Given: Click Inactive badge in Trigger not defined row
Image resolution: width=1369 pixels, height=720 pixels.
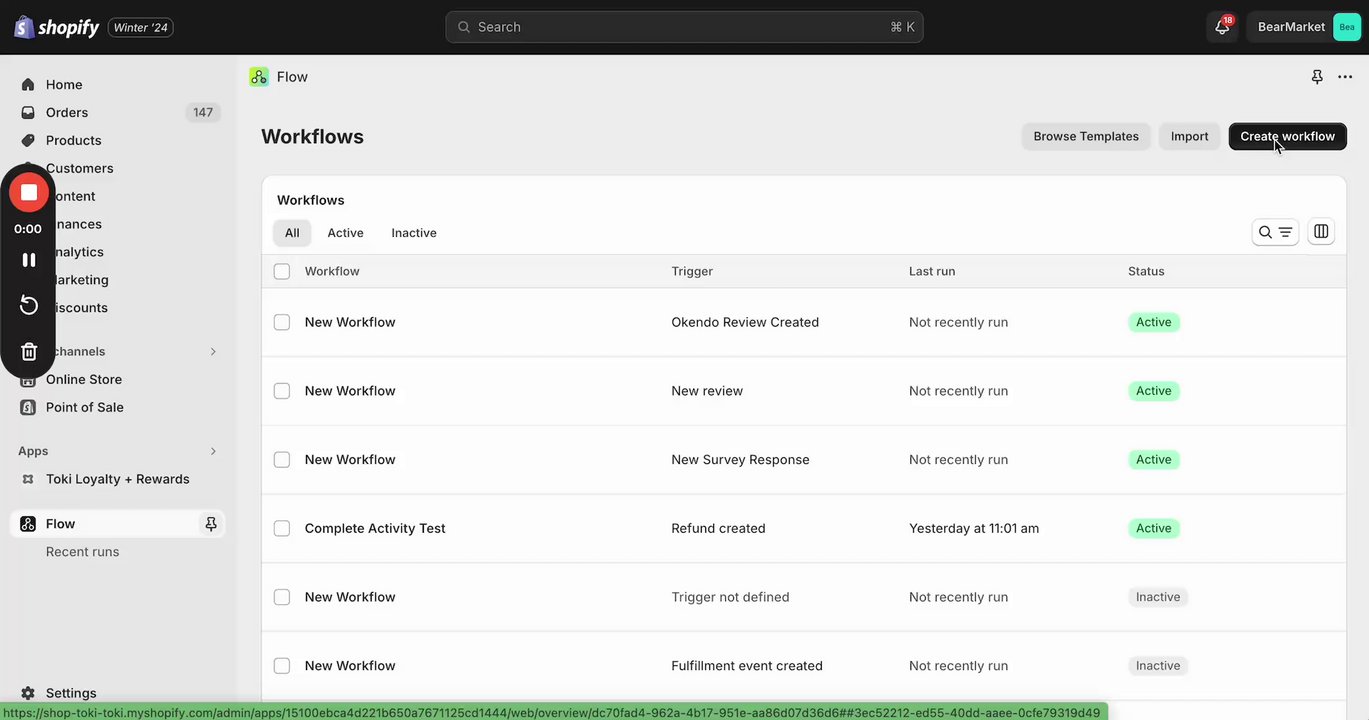Looking at the screenshot, I should click(1158, 597).
